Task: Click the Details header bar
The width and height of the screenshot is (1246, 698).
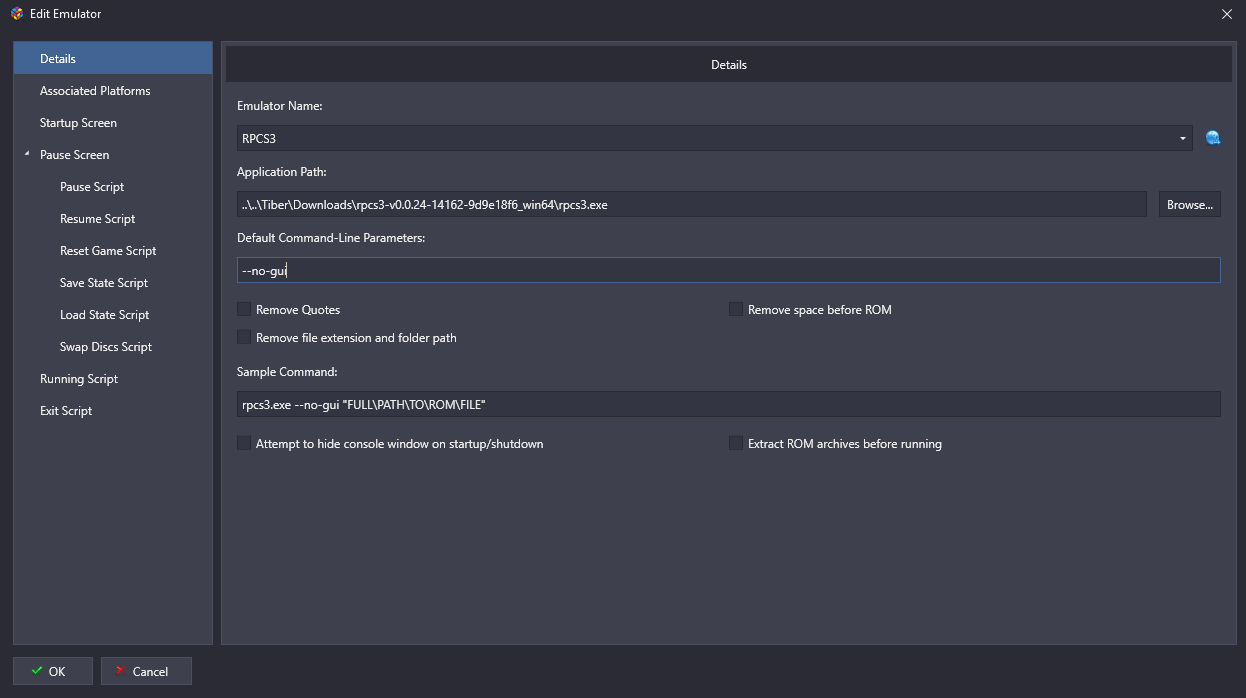Action: 728,64
